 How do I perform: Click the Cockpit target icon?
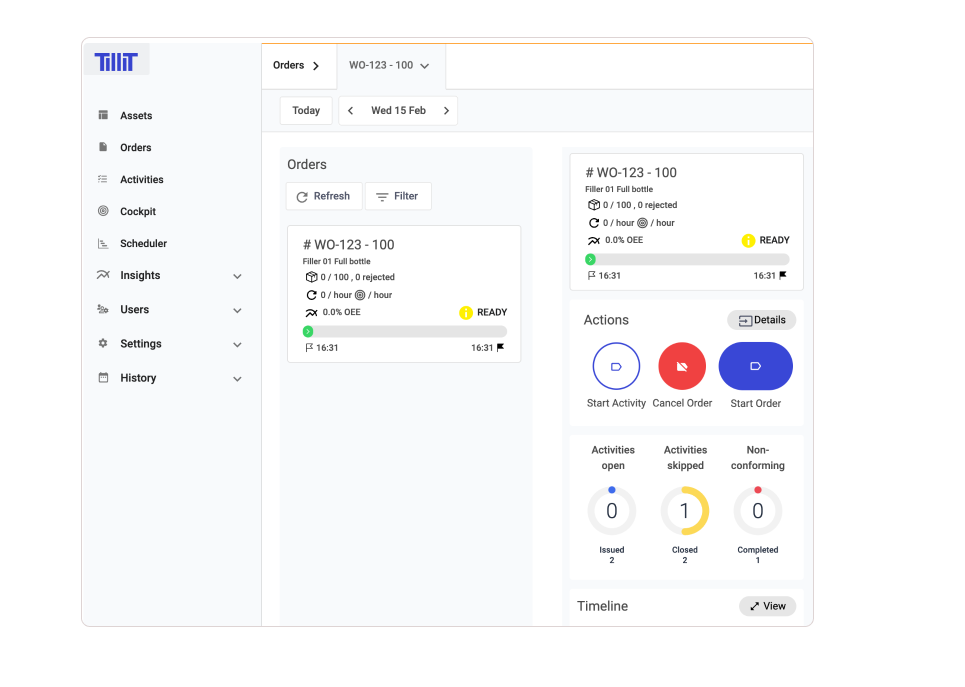coord(103,211)
